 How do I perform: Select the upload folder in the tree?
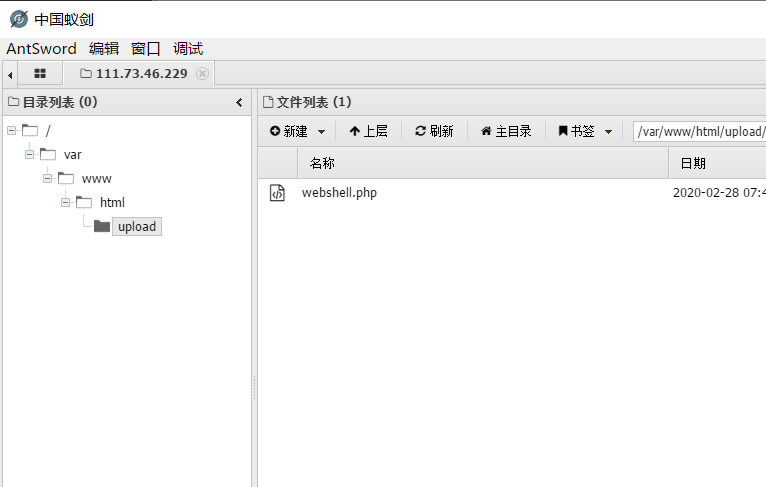(137, 227)
